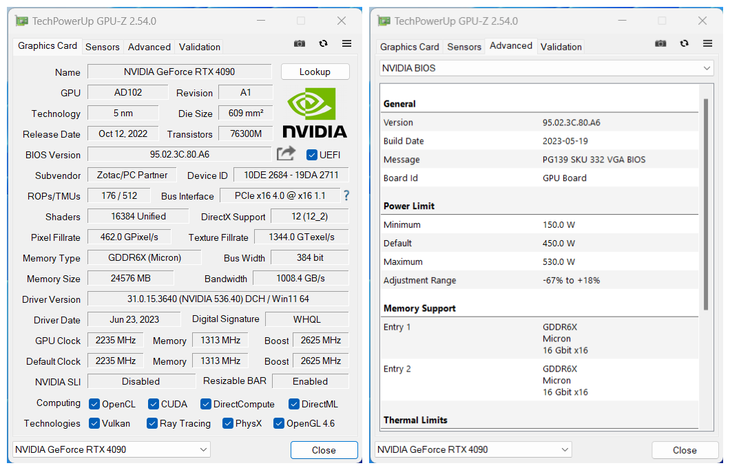Image resolution: width=730 pixels, height=470 pixels.
Task: Click the NVIDIA logo image
Action: (x=314, y=114)
